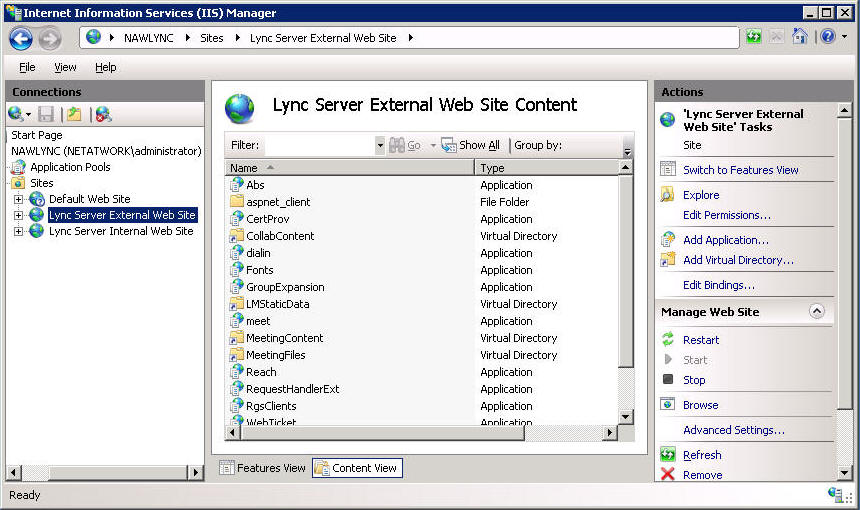Click the green refresh page icon in address bar
The height and width of the screenshot is (510, 860).
754,37
